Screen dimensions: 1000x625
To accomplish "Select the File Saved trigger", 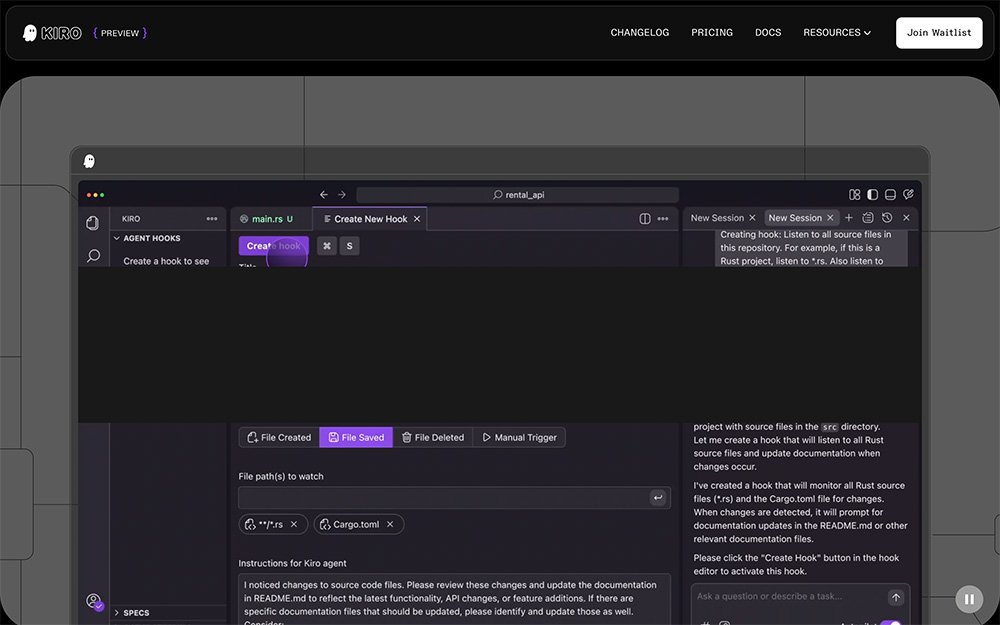I will pos(356,438).
